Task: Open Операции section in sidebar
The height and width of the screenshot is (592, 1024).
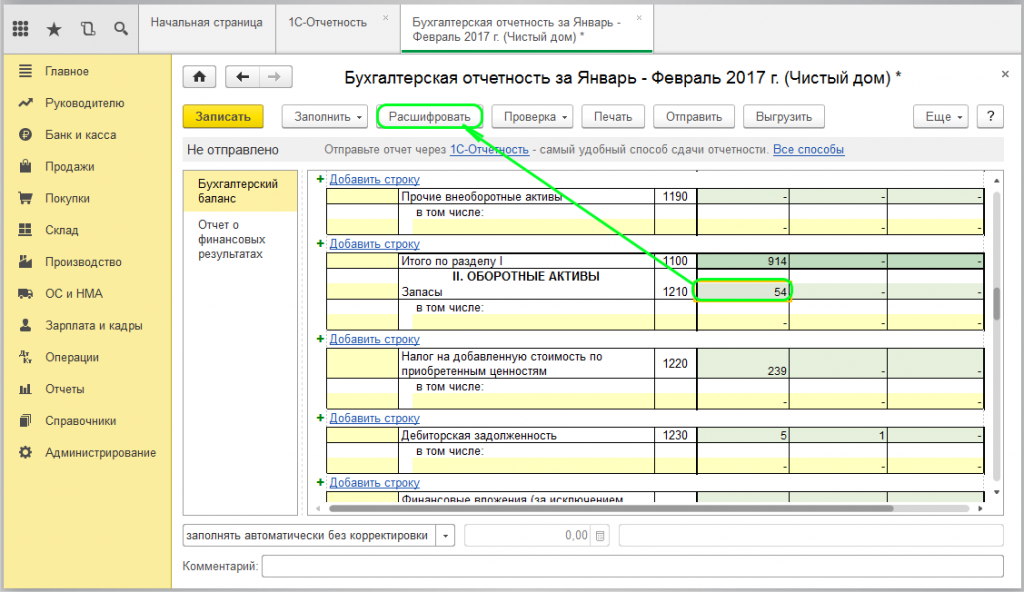Action: (x=72, y=357)
